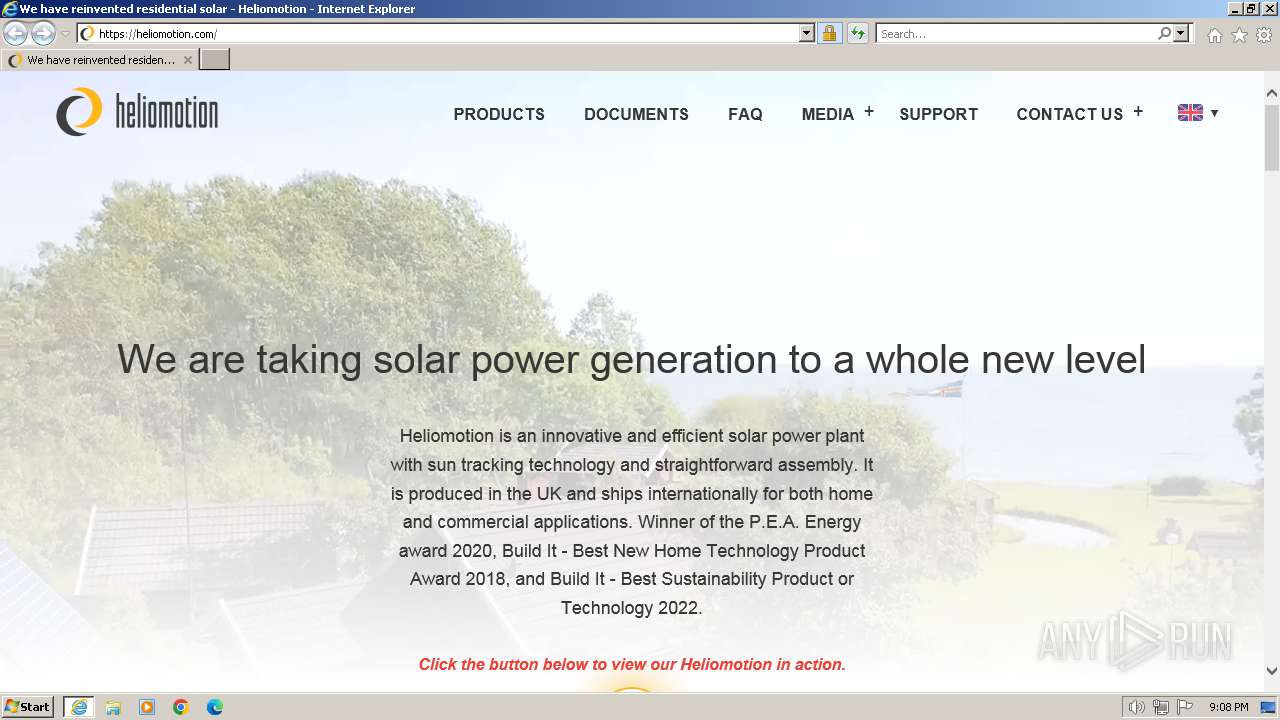Click the tray monitor icon beside the clock
This screenshot has width=1280, height=720.
pos(1268,707)
